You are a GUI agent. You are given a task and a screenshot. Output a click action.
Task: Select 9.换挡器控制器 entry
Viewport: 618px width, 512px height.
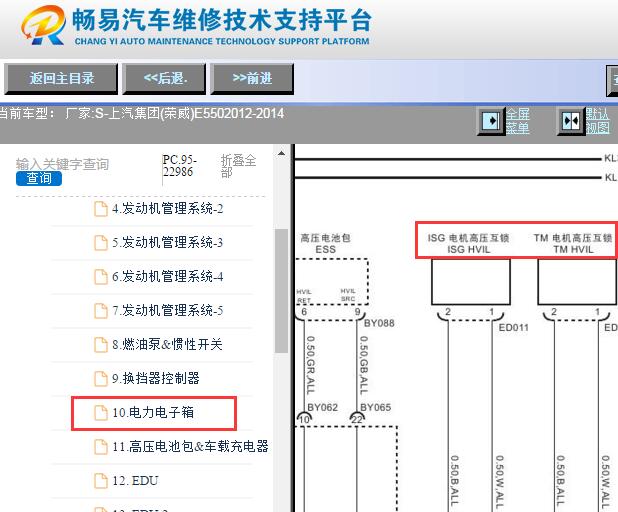(x=156, y=378)
